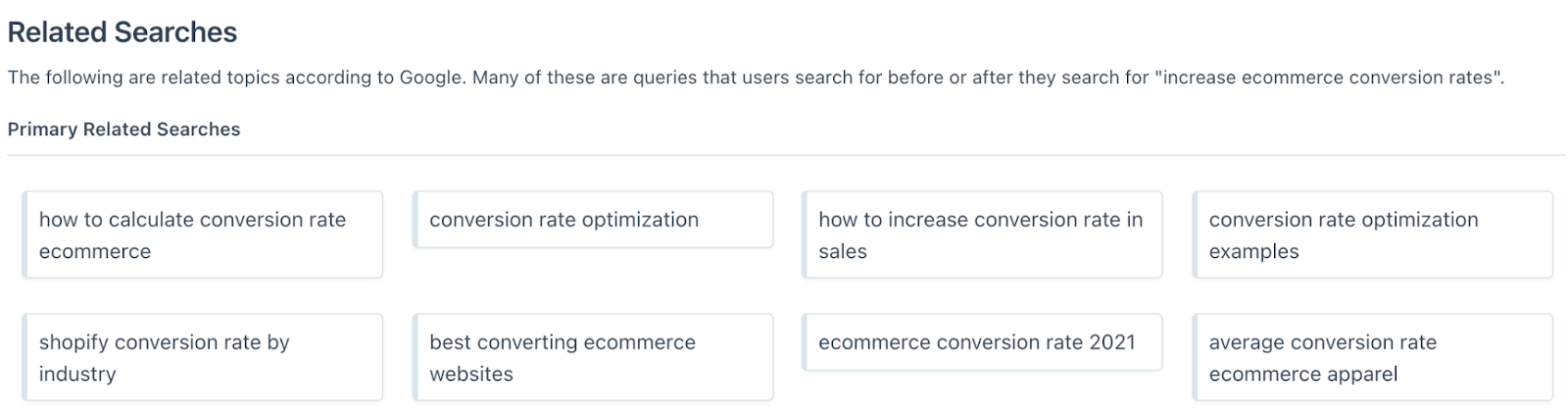The width and height of the screenshot is (1568, 414).
Task: Choose 'average conversion rate ecommerce apparel' card
Action: 1372,357
